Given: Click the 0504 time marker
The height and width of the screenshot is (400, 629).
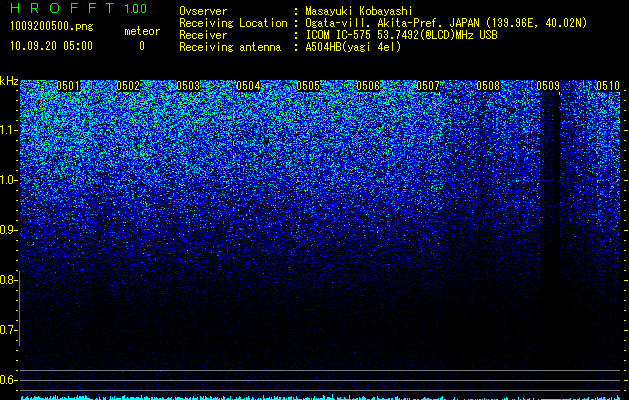Looking at the screenshot, I should click(x=248, y=86).
